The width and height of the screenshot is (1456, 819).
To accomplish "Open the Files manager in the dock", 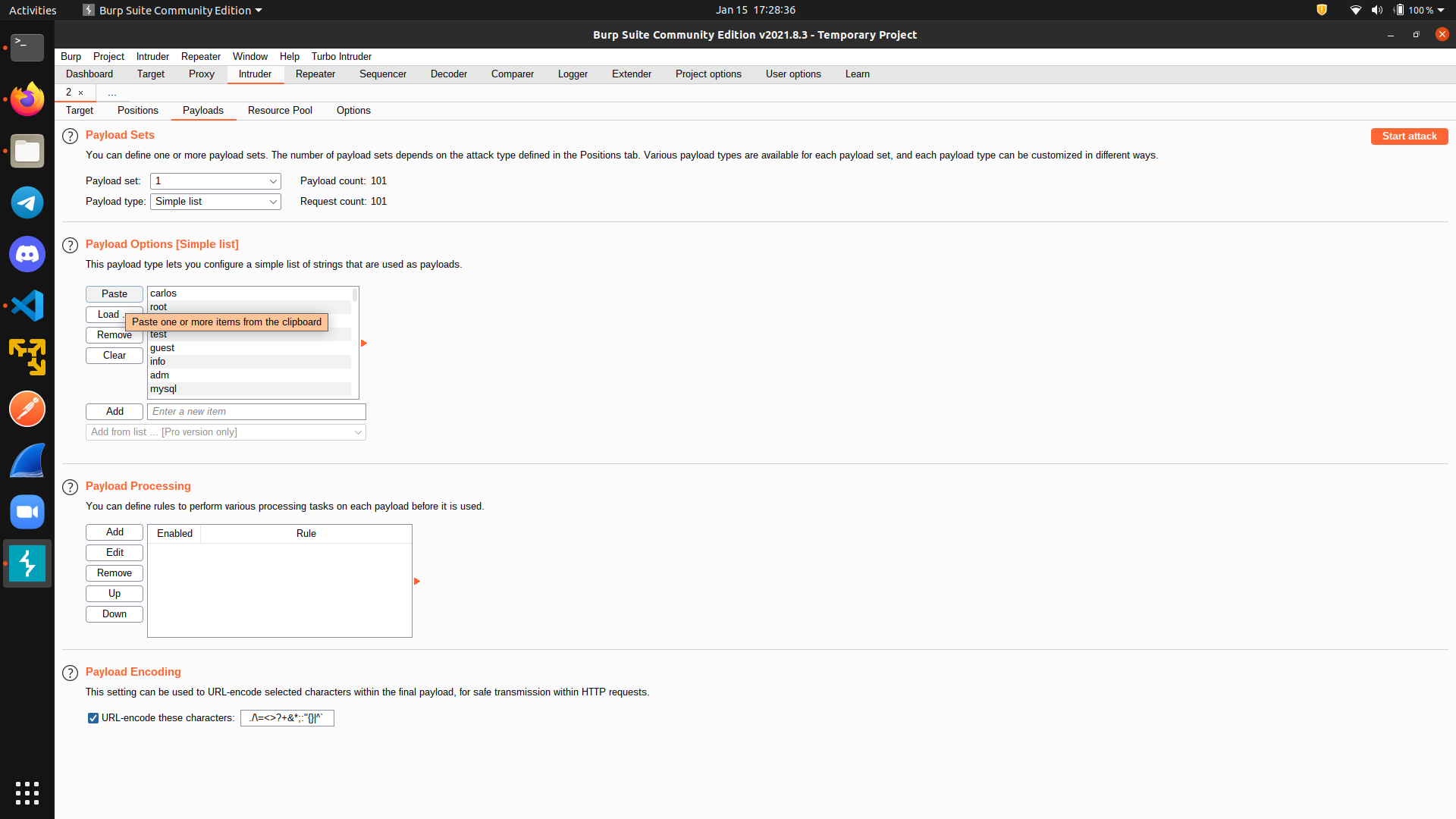I will (x=27, y=151).
